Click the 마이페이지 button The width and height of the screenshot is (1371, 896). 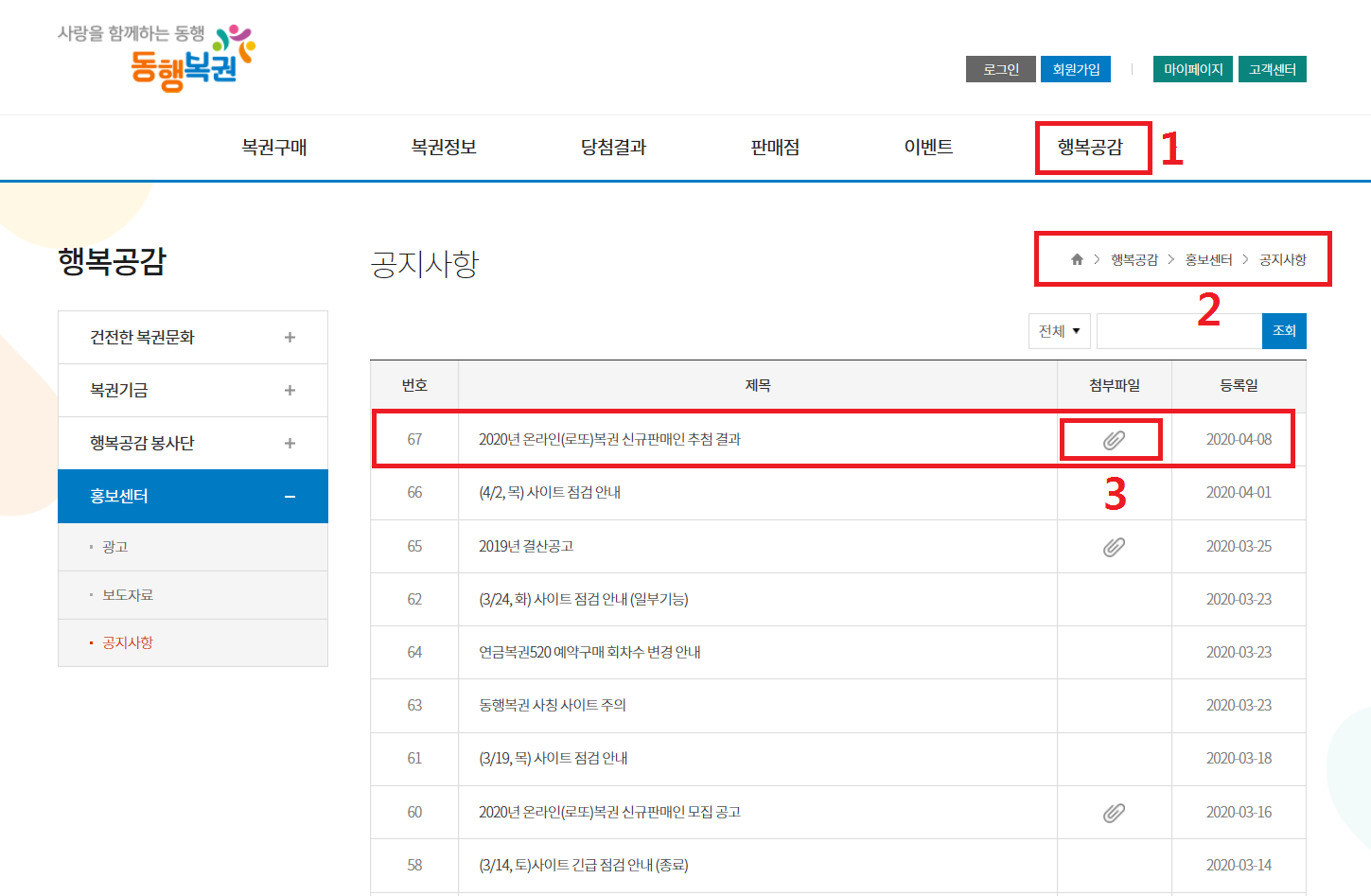(x=1193, y=69)
